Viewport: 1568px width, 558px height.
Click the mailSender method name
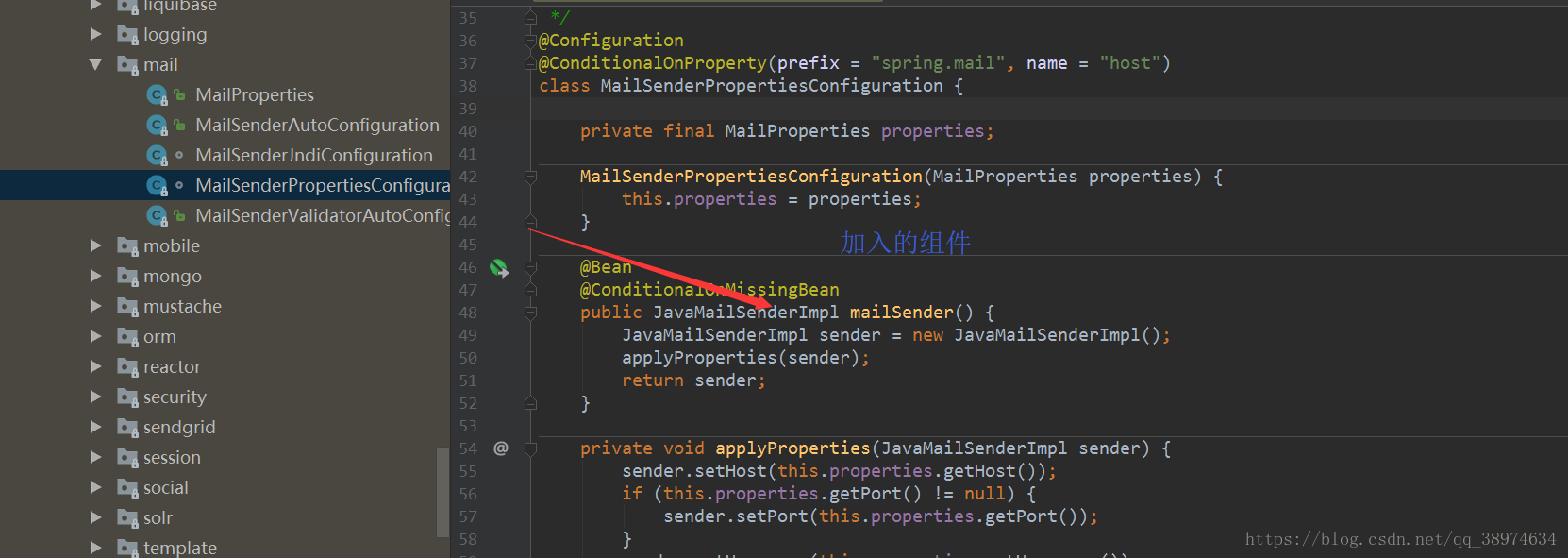coord(902,313)
